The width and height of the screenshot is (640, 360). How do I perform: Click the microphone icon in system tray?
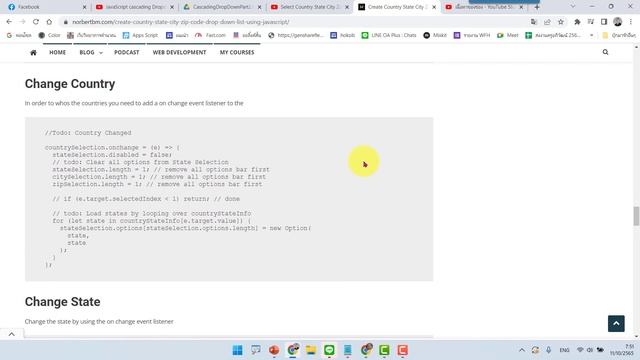coord(549,350)
